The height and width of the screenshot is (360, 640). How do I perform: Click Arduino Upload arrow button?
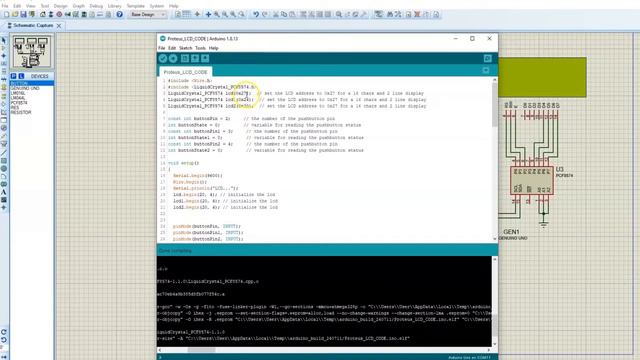tap(173, 58)
